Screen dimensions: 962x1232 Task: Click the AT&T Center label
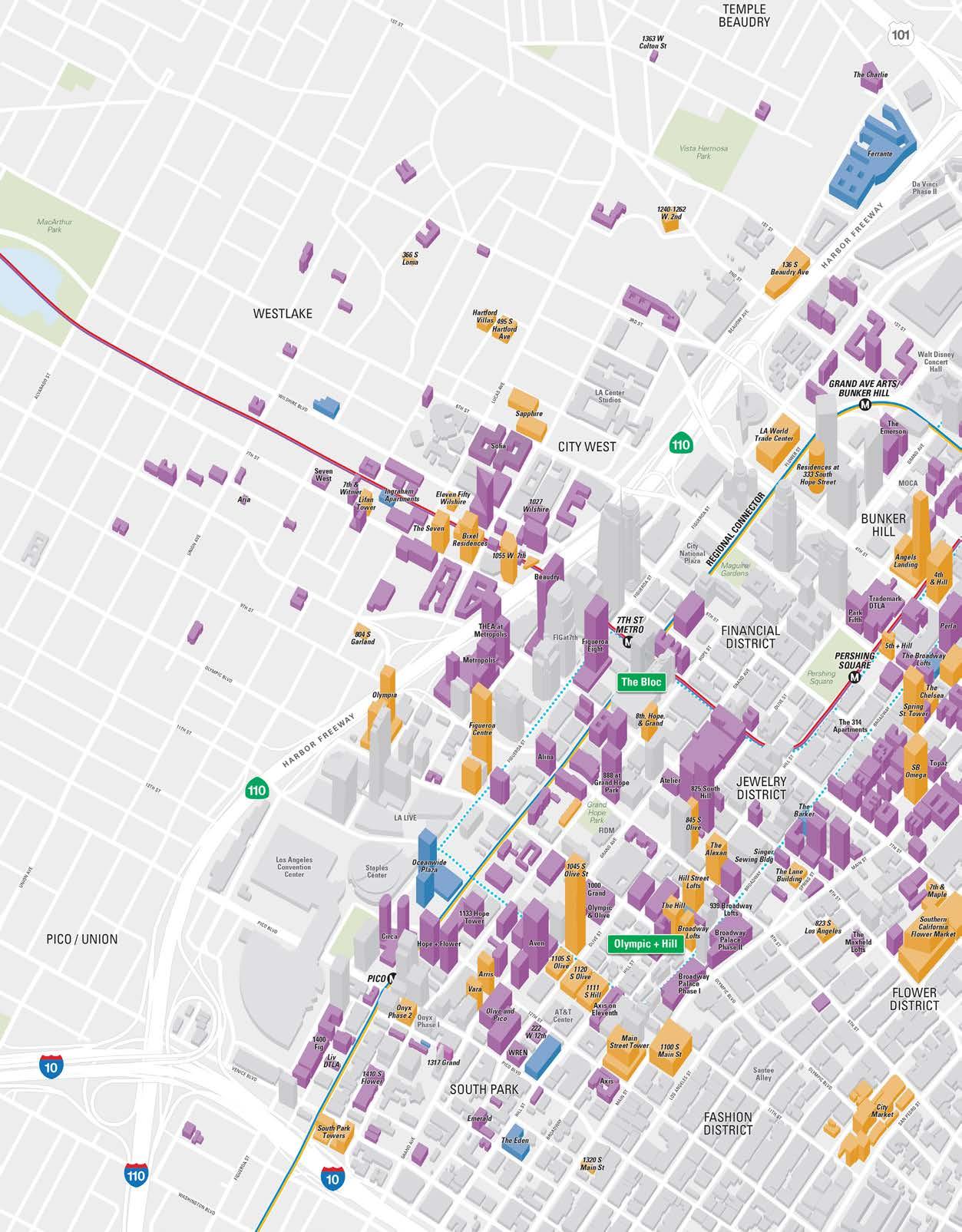tap(563, 1016)
